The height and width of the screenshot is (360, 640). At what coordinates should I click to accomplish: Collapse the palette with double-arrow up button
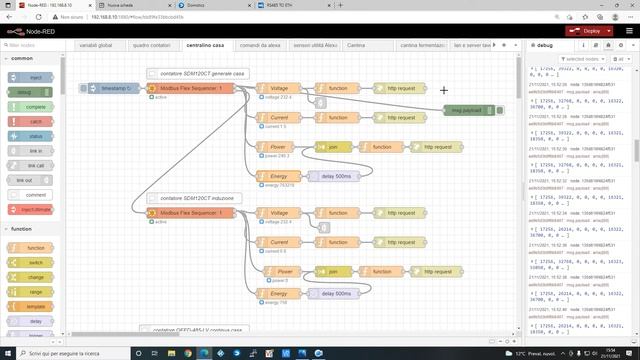[x=53, y=342]
